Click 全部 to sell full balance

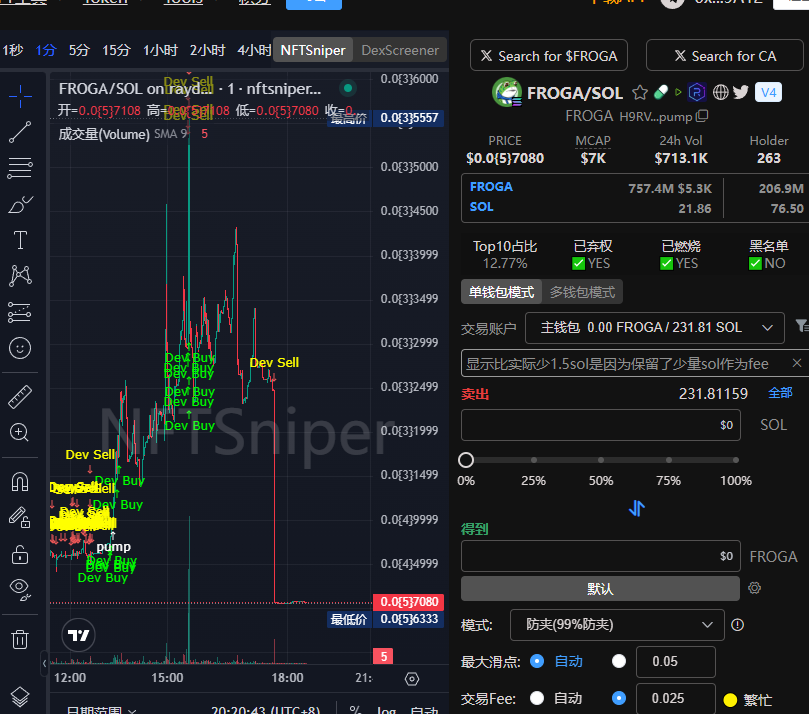pos(780,393)
